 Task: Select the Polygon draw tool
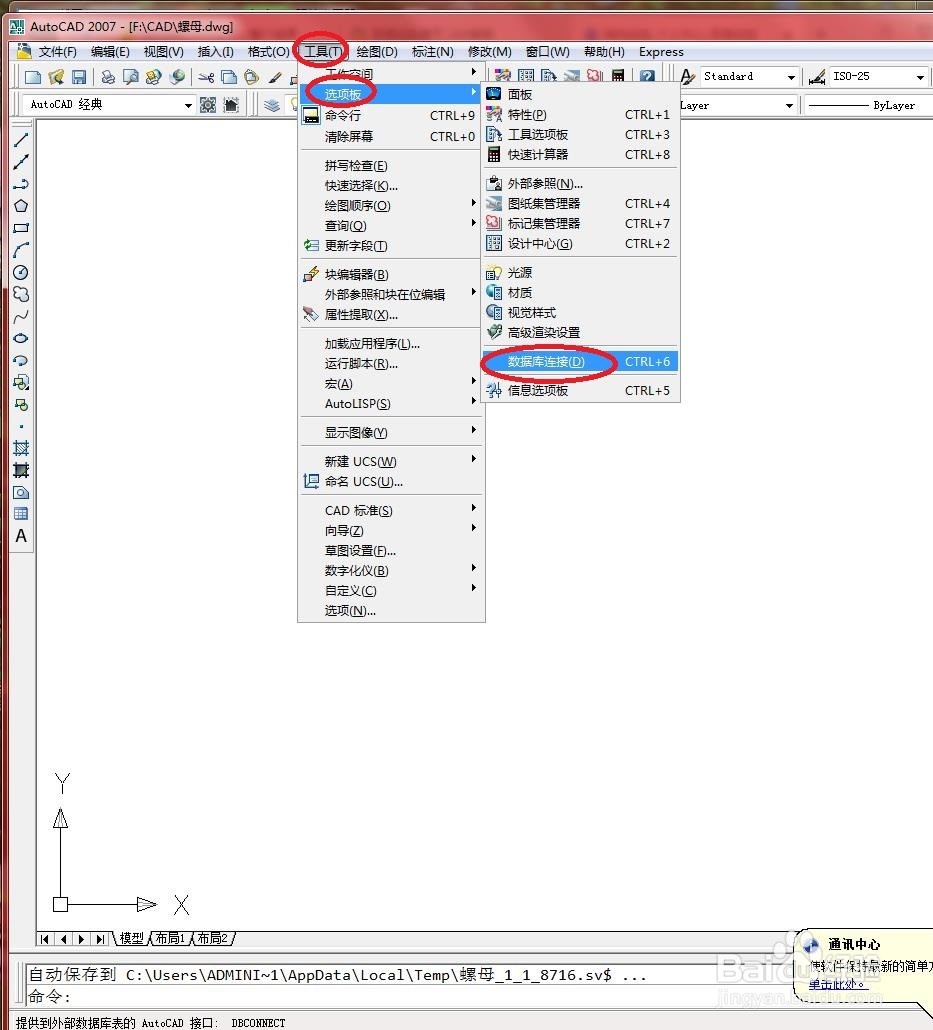point(21,206)
